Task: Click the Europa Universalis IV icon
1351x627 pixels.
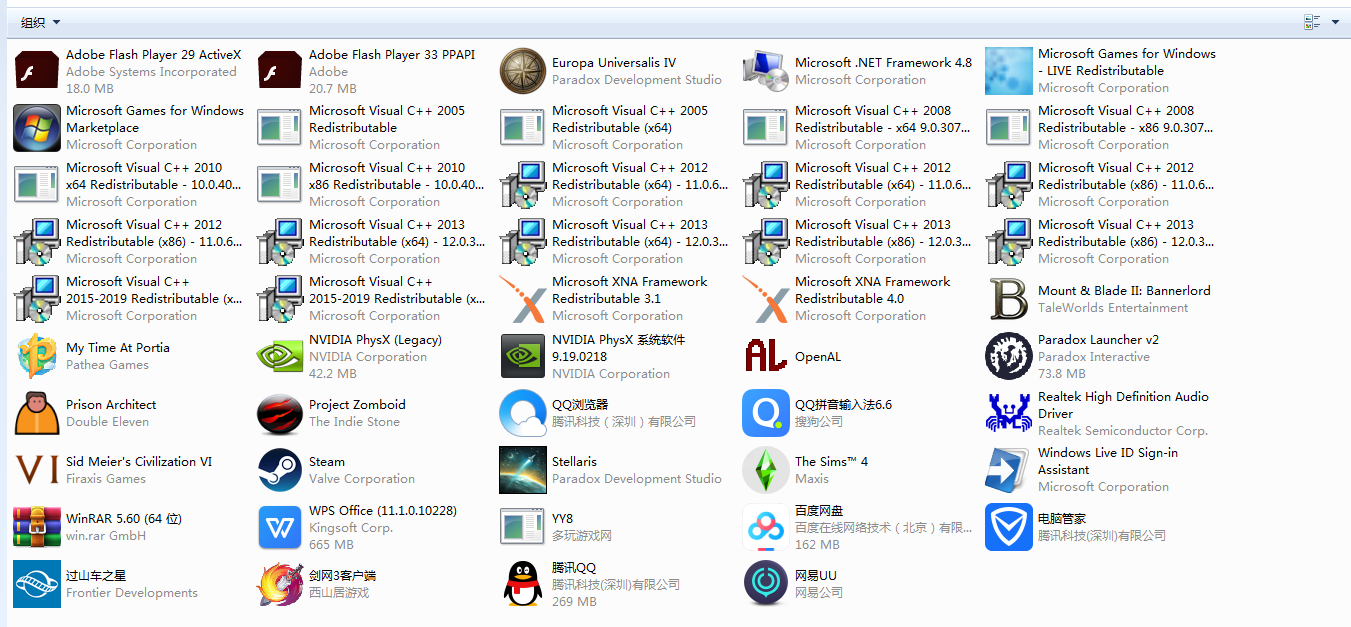Action: 523,71
